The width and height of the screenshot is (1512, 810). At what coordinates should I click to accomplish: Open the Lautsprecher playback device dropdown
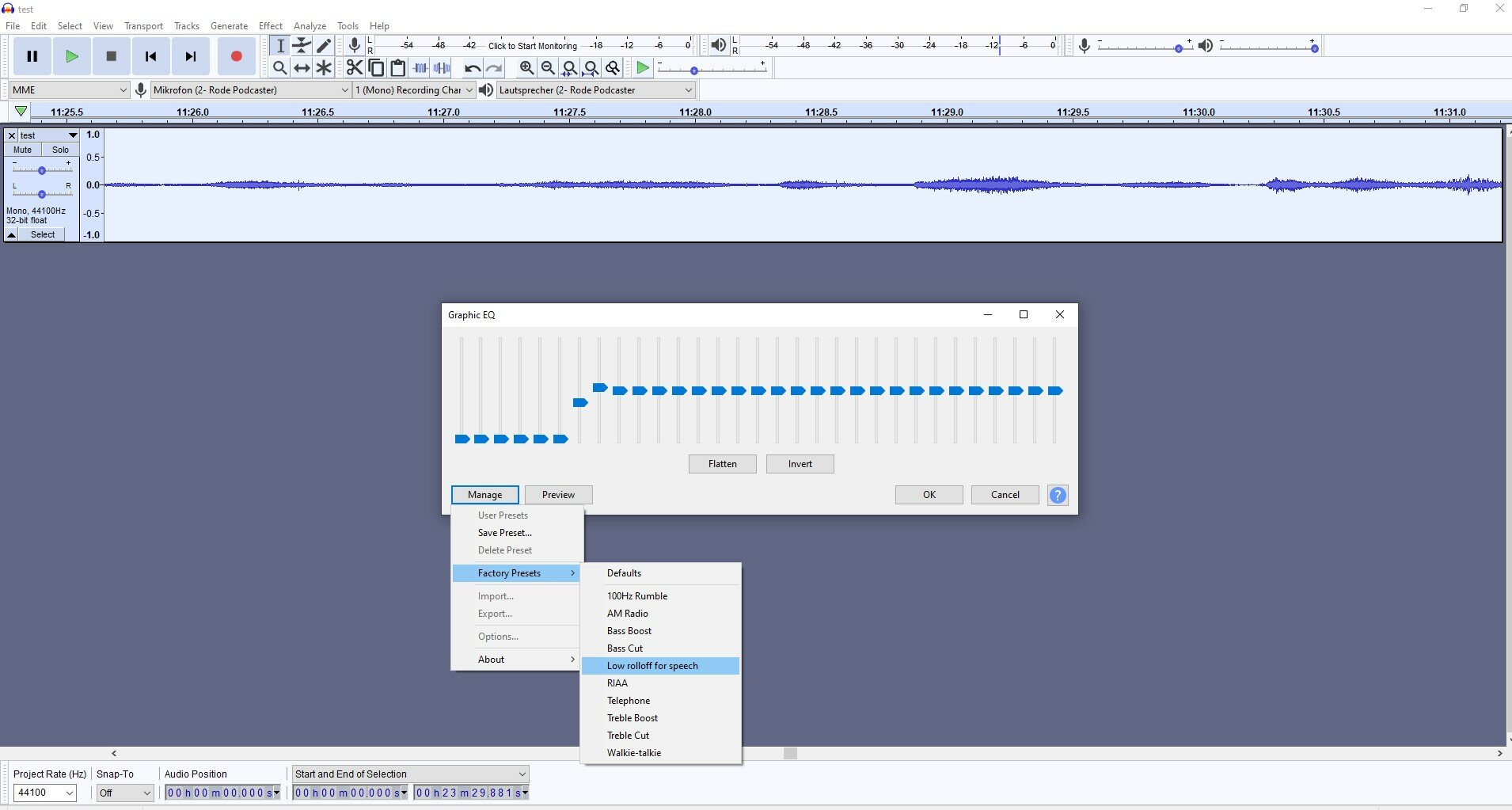point(595,89)
